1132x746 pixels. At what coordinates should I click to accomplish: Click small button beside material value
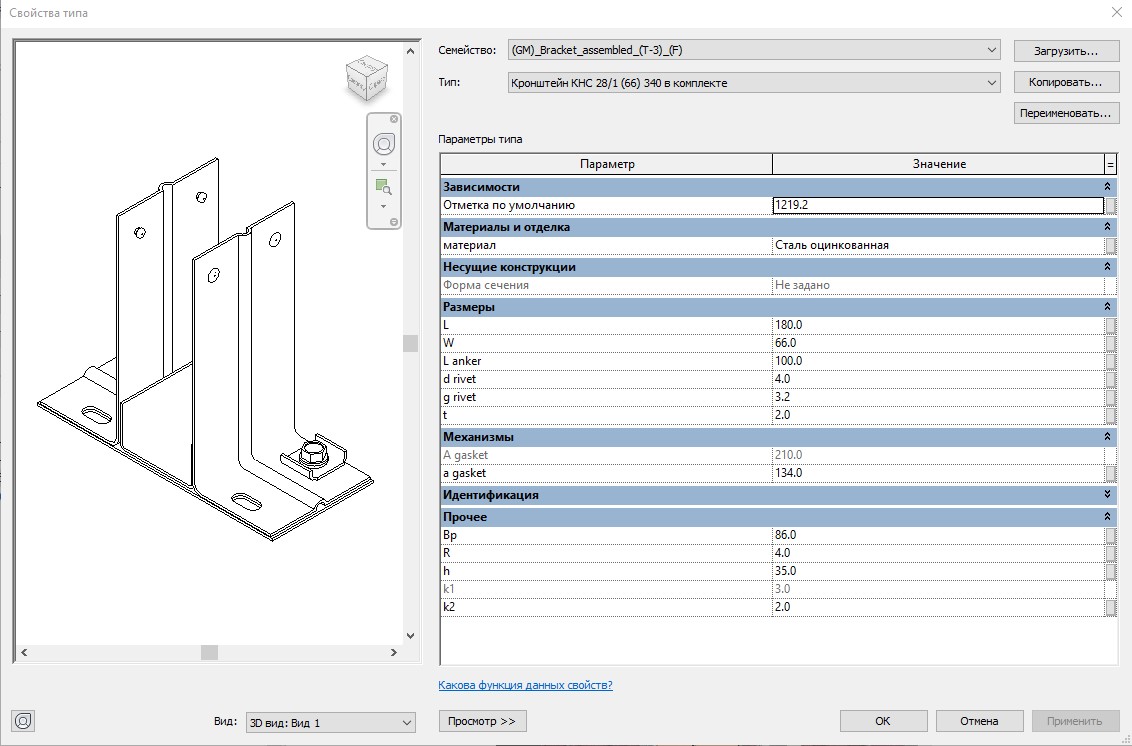point(1110,245)
